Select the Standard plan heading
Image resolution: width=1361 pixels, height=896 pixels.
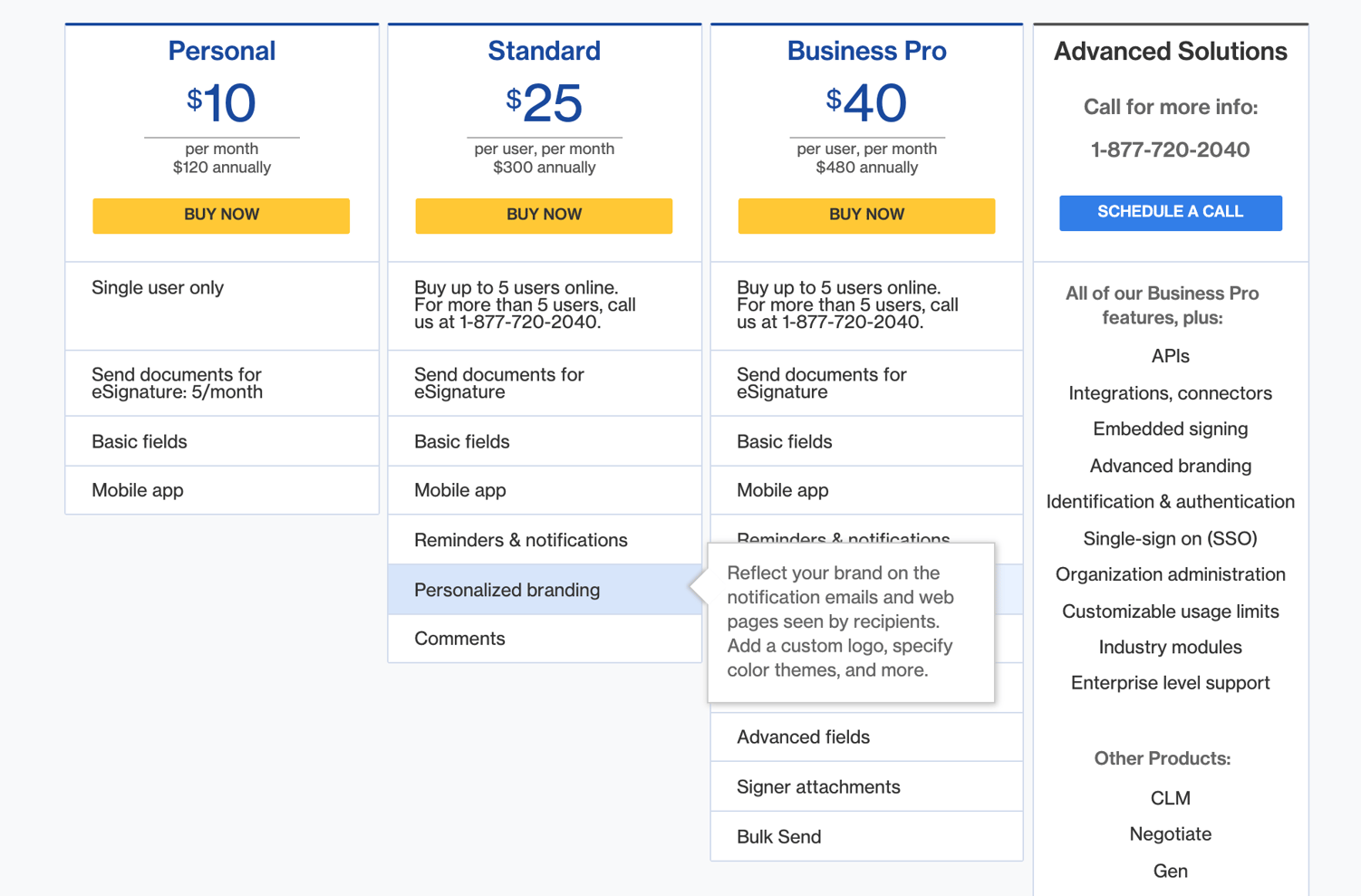point(544,52)
